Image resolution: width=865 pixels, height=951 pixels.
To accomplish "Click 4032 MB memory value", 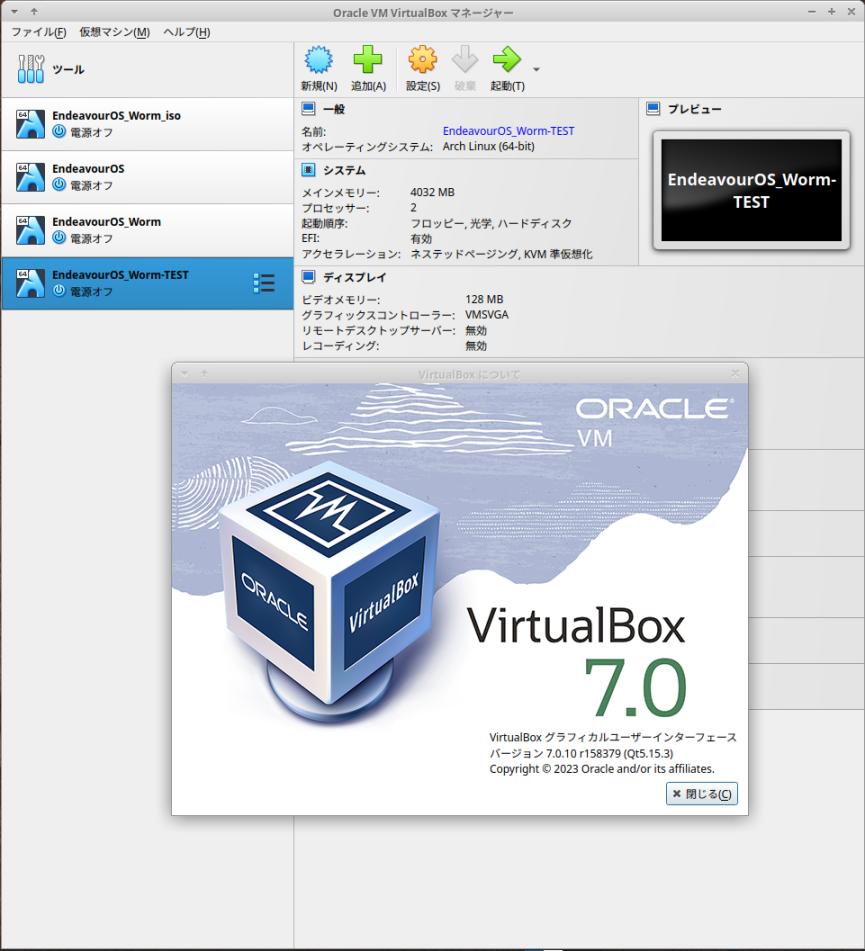I will pyautogui.click(x=432, y=192).
